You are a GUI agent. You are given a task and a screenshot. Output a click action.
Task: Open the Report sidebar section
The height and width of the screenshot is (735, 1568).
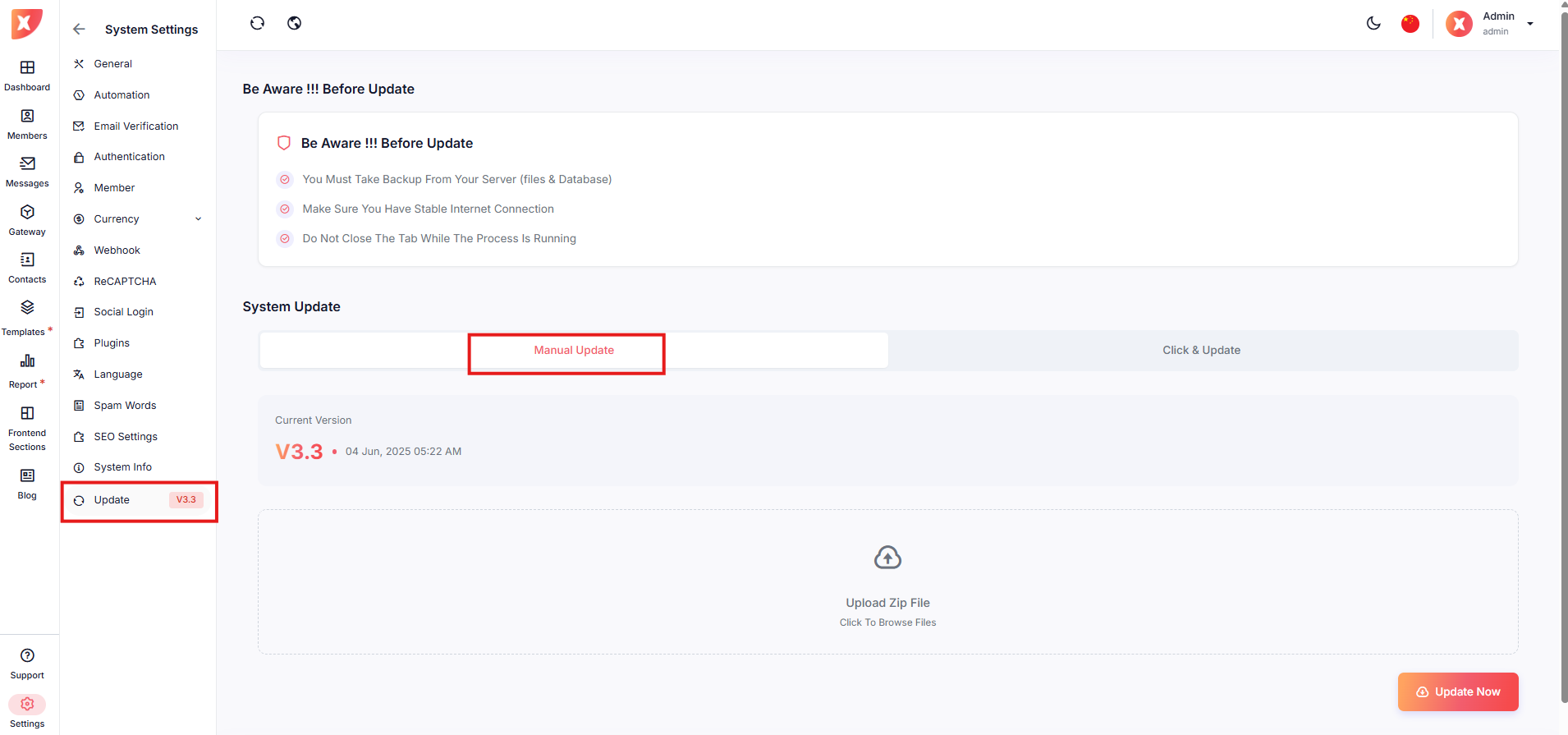click(27, 370)
